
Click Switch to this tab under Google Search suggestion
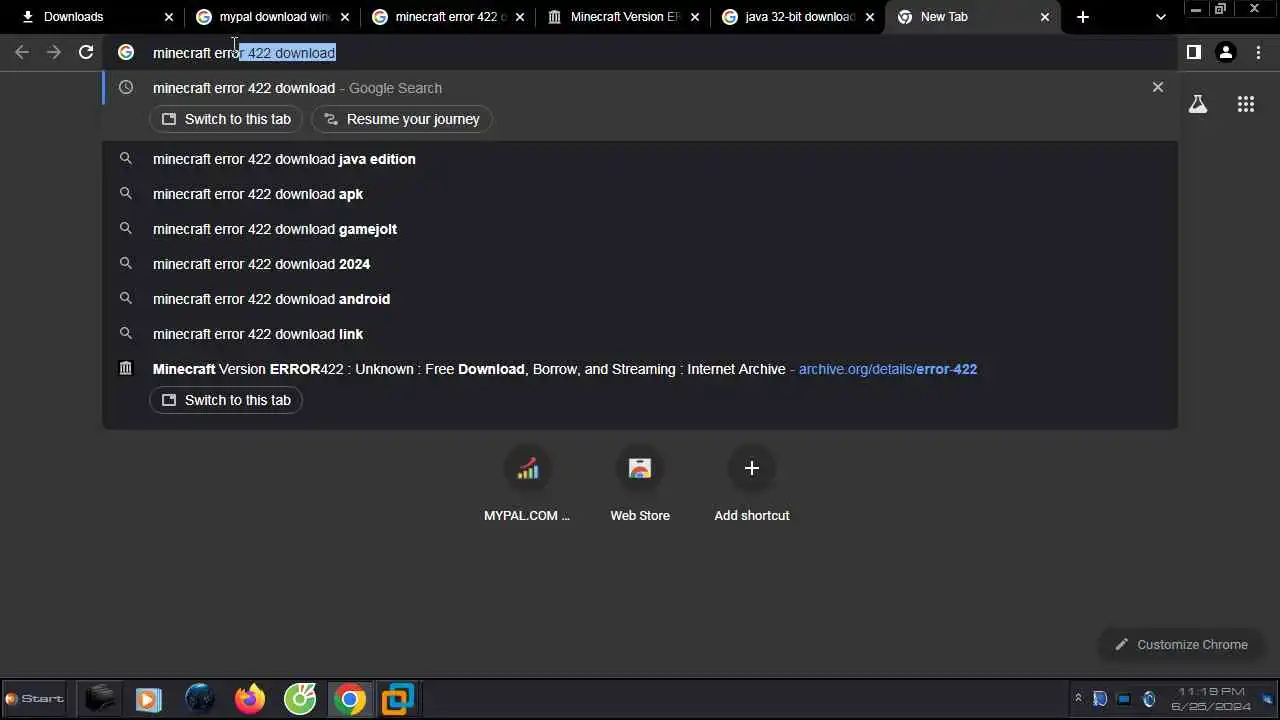[x=226, y=119]
